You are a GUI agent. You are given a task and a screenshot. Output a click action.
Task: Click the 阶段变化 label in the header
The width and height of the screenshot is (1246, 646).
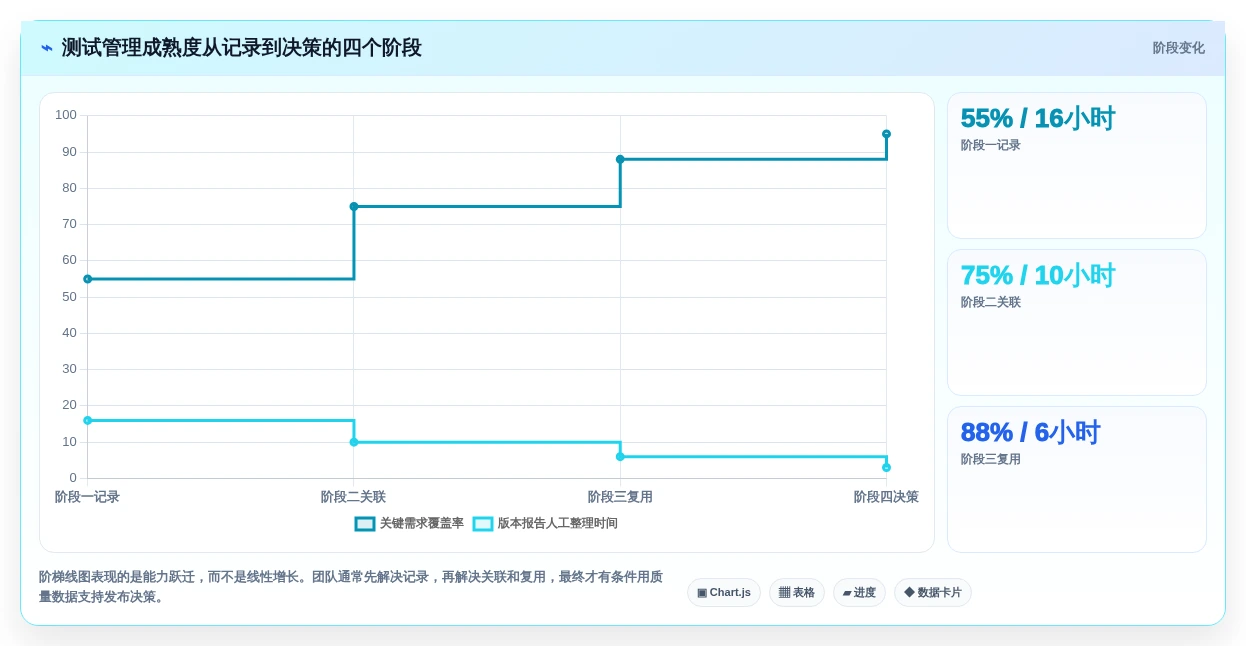point(1178,48)
